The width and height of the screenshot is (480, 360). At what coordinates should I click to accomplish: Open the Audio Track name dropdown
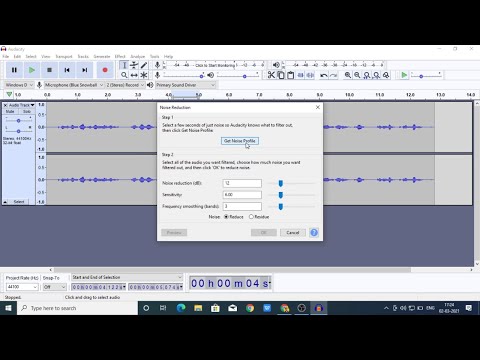click(22, 105)
